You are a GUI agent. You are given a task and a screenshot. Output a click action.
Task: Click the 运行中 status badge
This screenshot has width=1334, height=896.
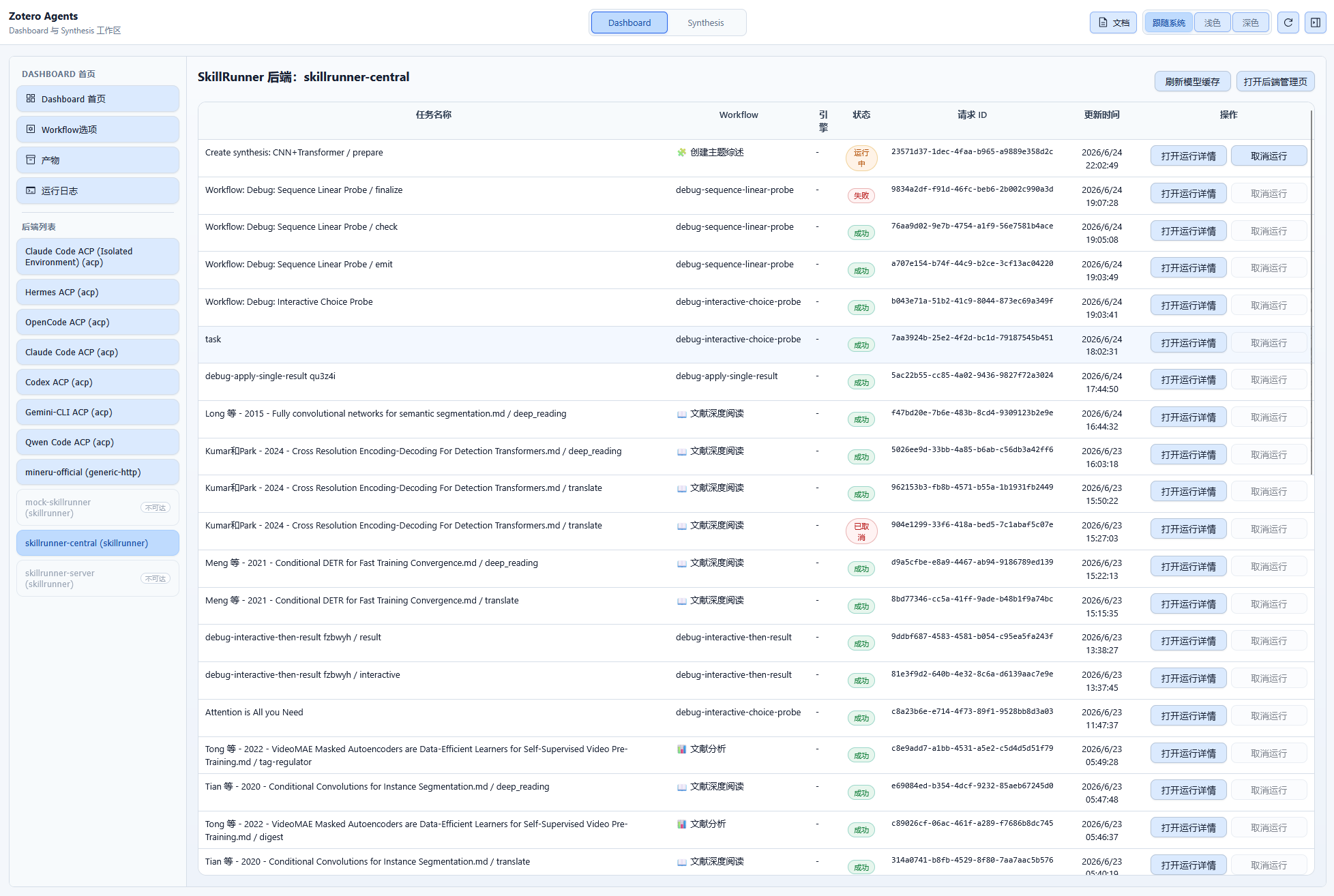point(861,158)
